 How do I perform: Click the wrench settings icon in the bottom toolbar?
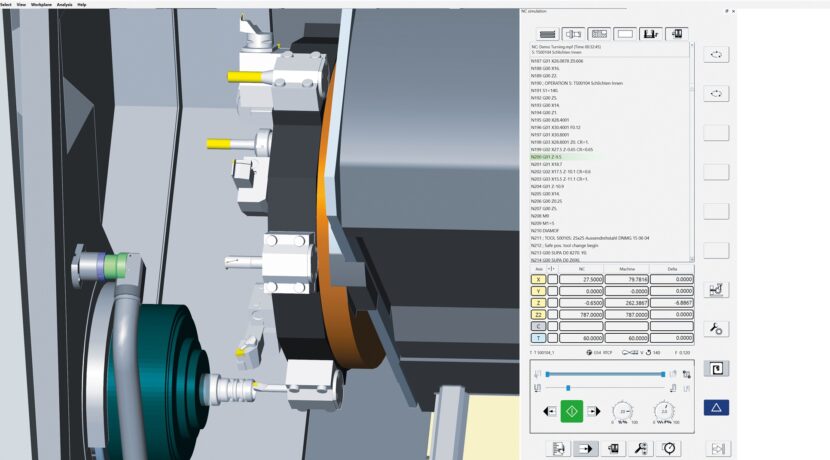[x=640, y=449]
